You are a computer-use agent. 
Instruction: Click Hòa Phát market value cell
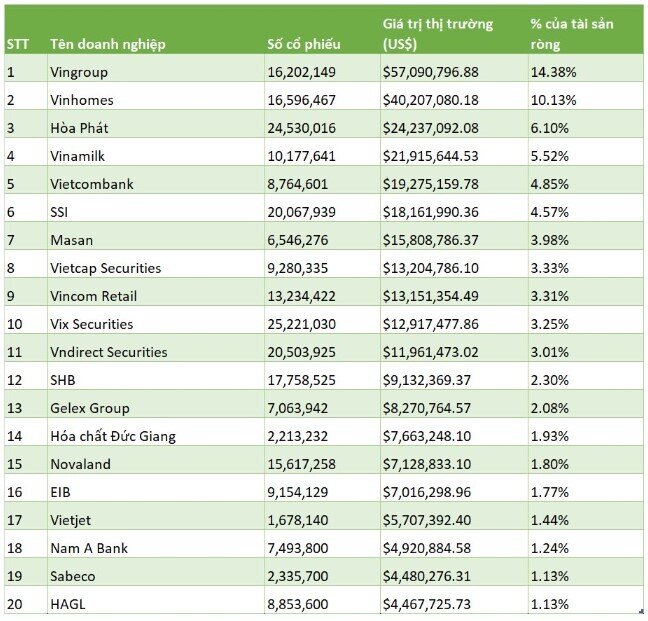pos(454,128)
